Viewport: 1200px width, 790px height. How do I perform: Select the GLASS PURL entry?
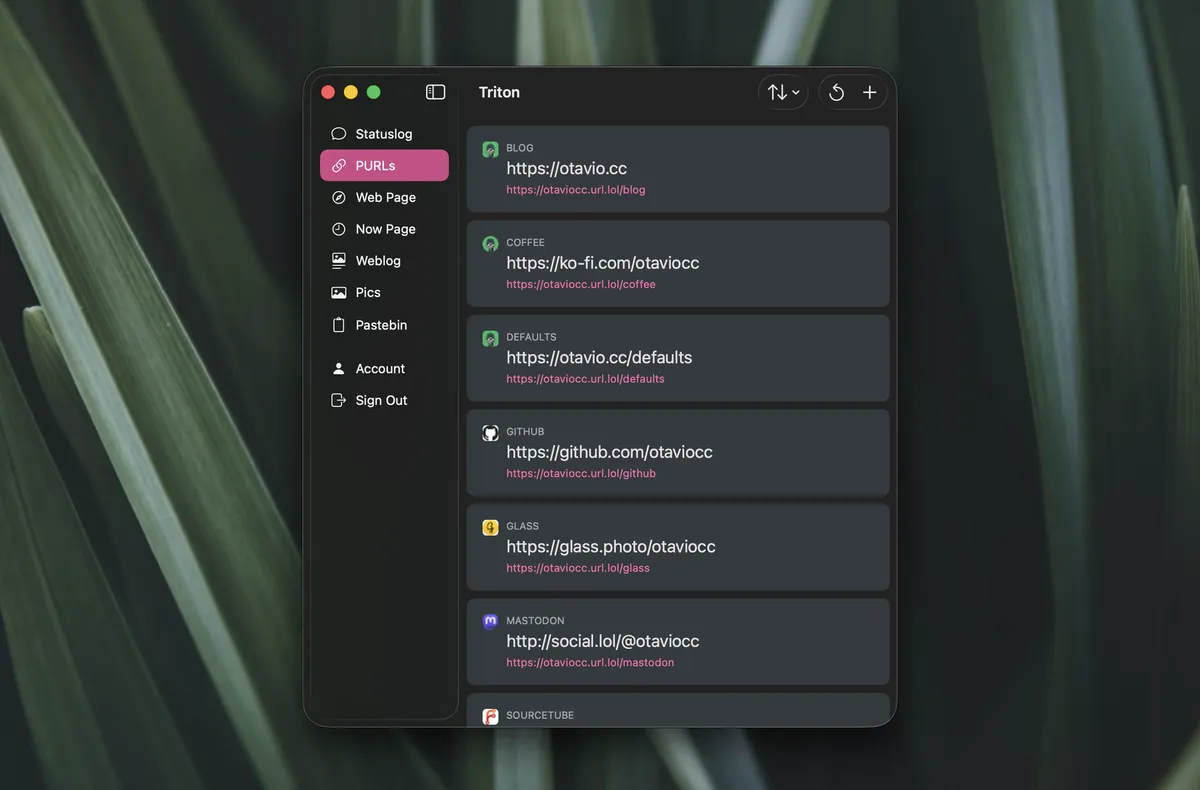(x=678, y=547)
